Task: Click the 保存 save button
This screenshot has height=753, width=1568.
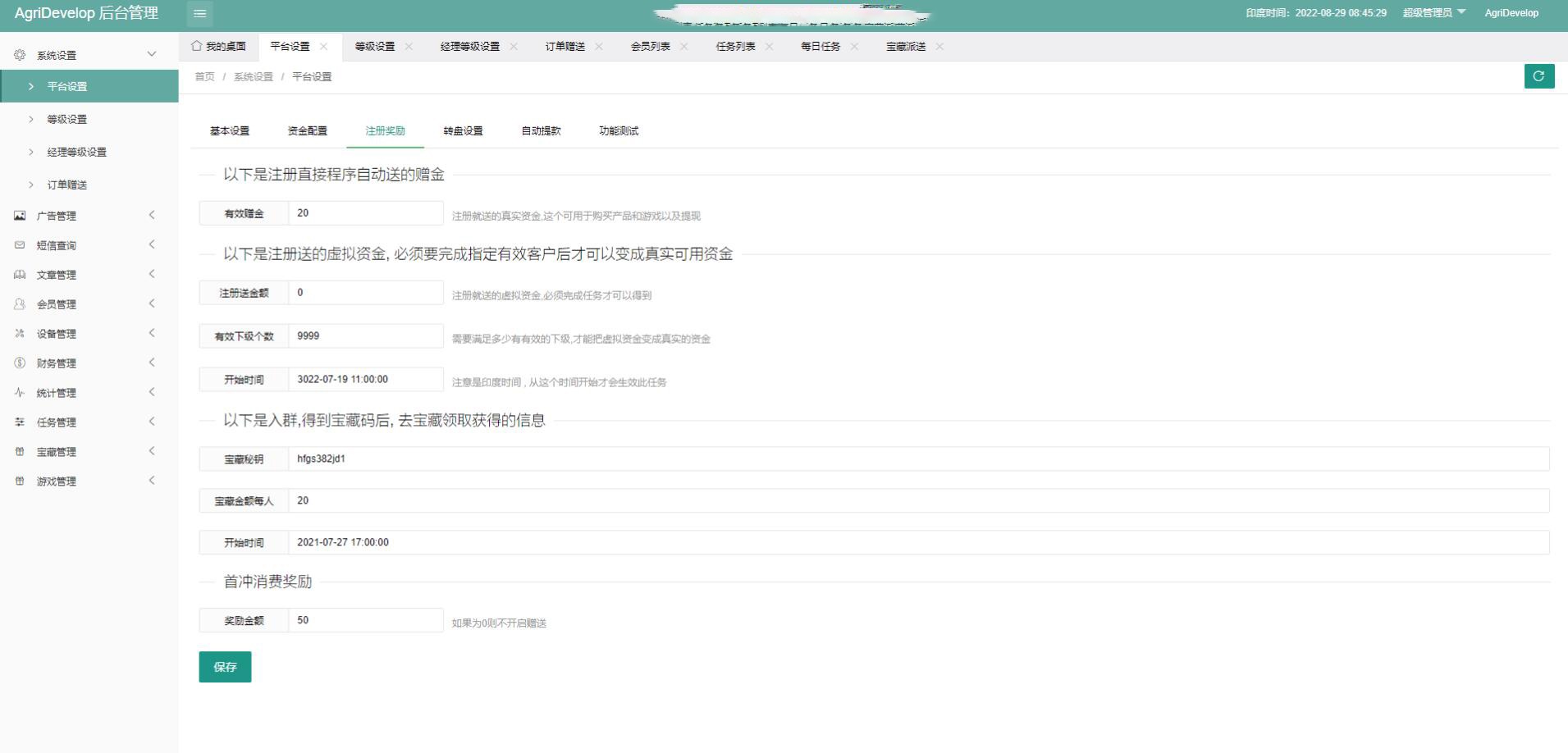Action: point(225,666)
